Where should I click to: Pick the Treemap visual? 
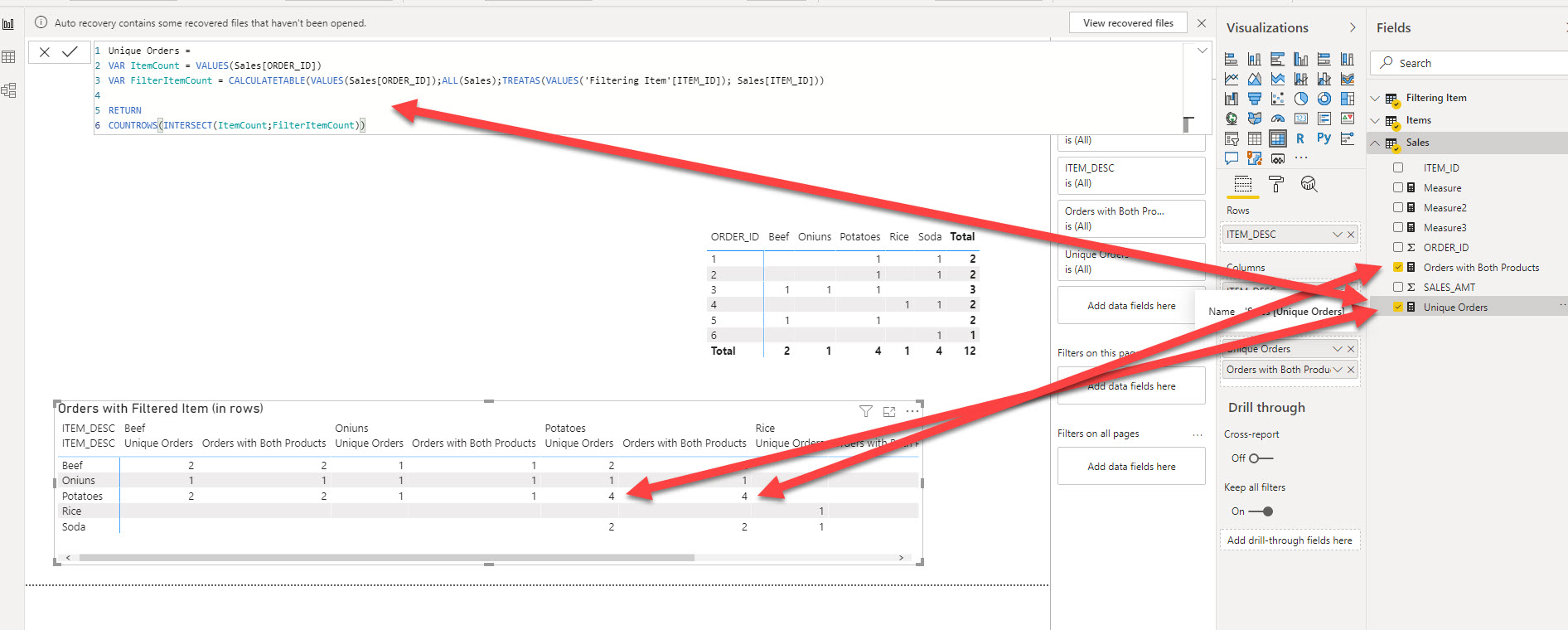[x=1348, y=99]
